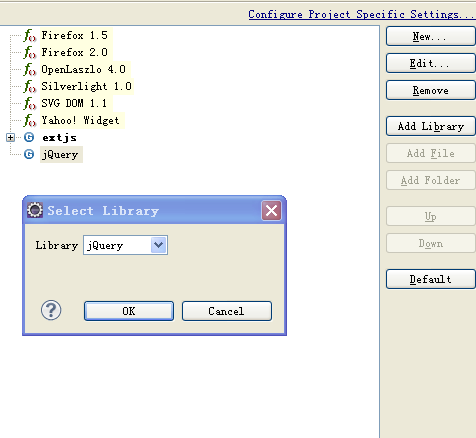Viewport: 476px width, 438px height.
Task: Click the Silverlight 1.0 library icon
Action: click(29, 86)
